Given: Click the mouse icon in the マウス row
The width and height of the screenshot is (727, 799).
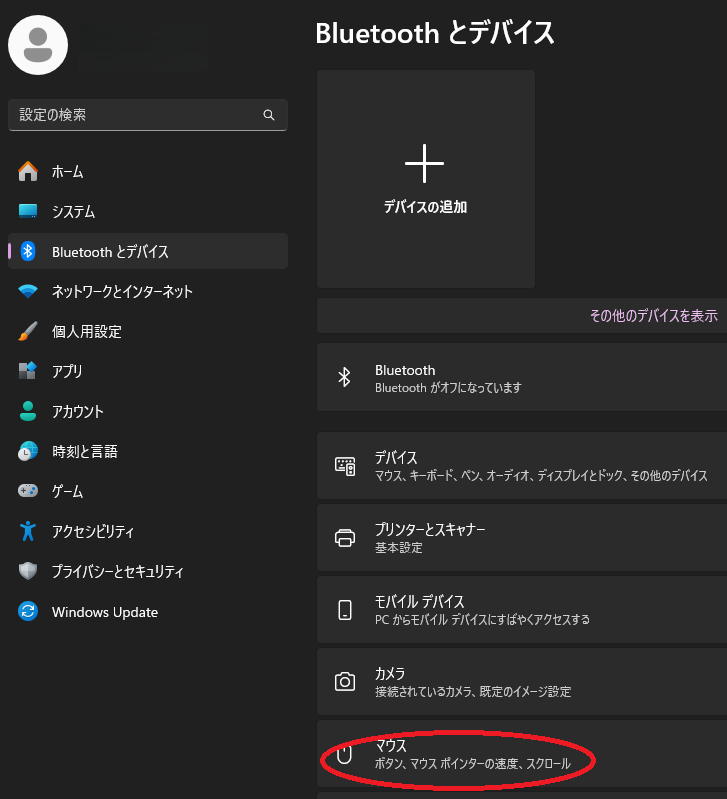Looking at the screenshot, I should 345,754.
